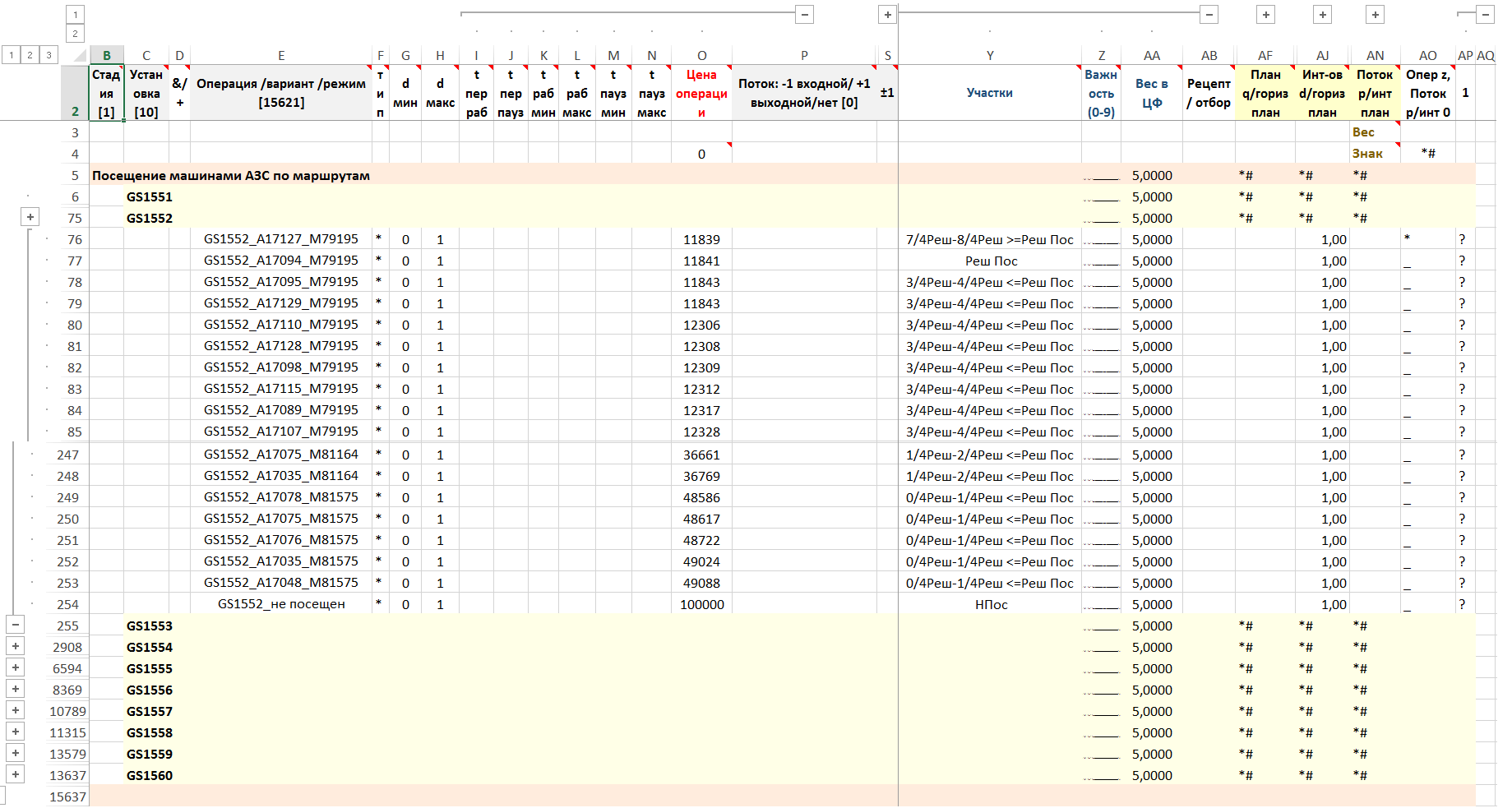
Task: Expand the column group above column AN
Action: 1375,15
